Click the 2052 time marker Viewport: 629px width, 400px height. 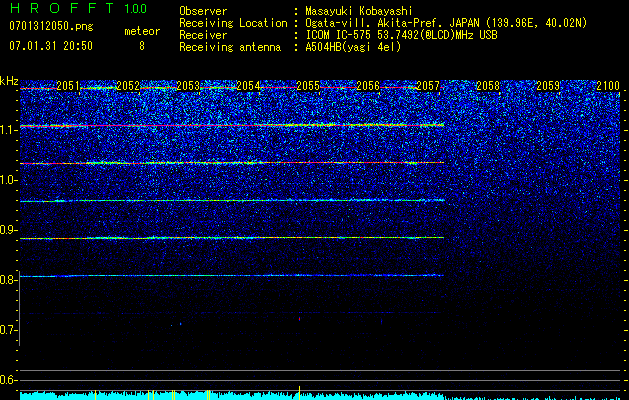128,86
